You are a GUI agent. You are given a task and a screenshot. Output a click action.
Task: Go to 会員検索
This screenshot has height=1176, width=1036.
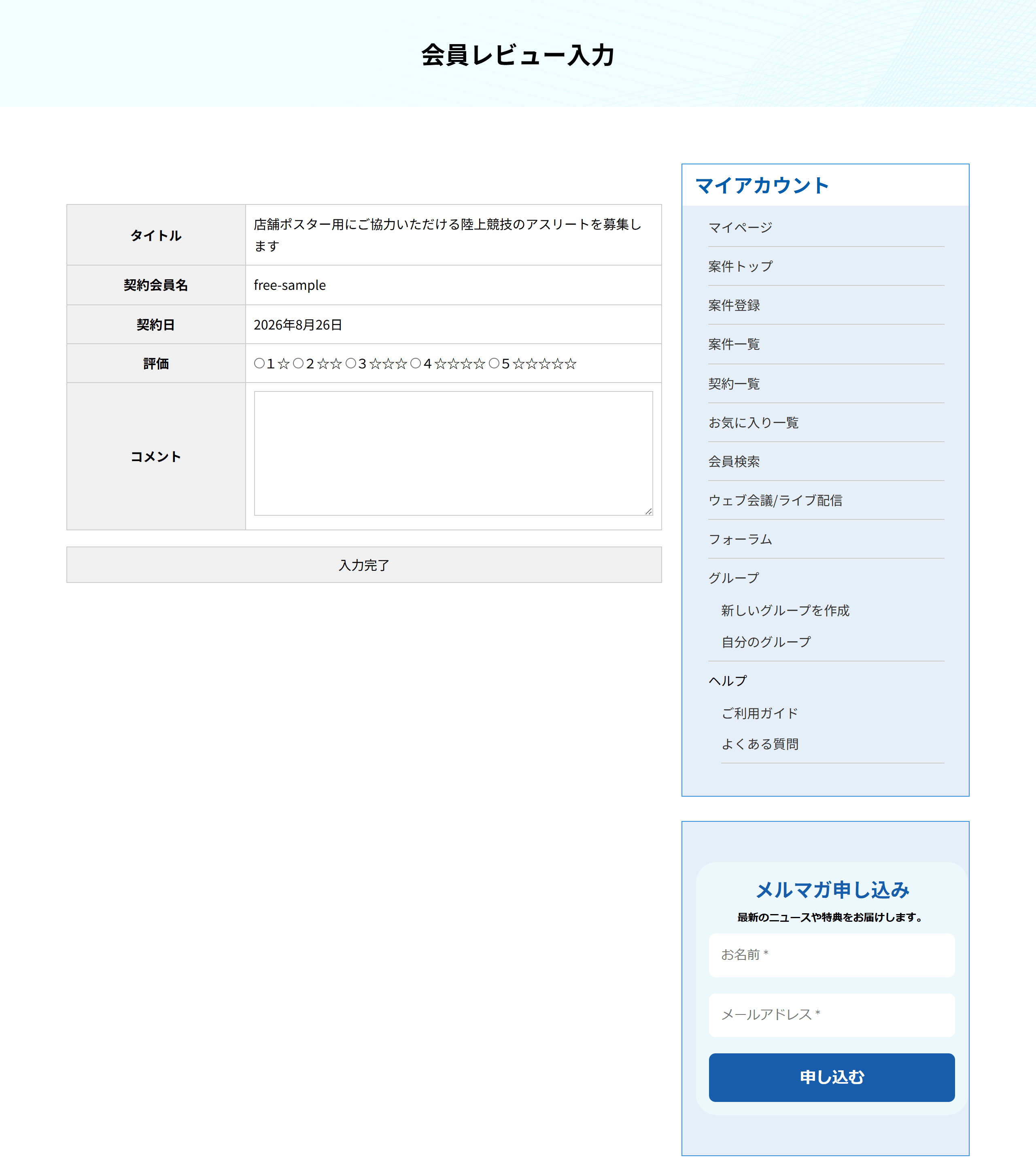(734, 461)
